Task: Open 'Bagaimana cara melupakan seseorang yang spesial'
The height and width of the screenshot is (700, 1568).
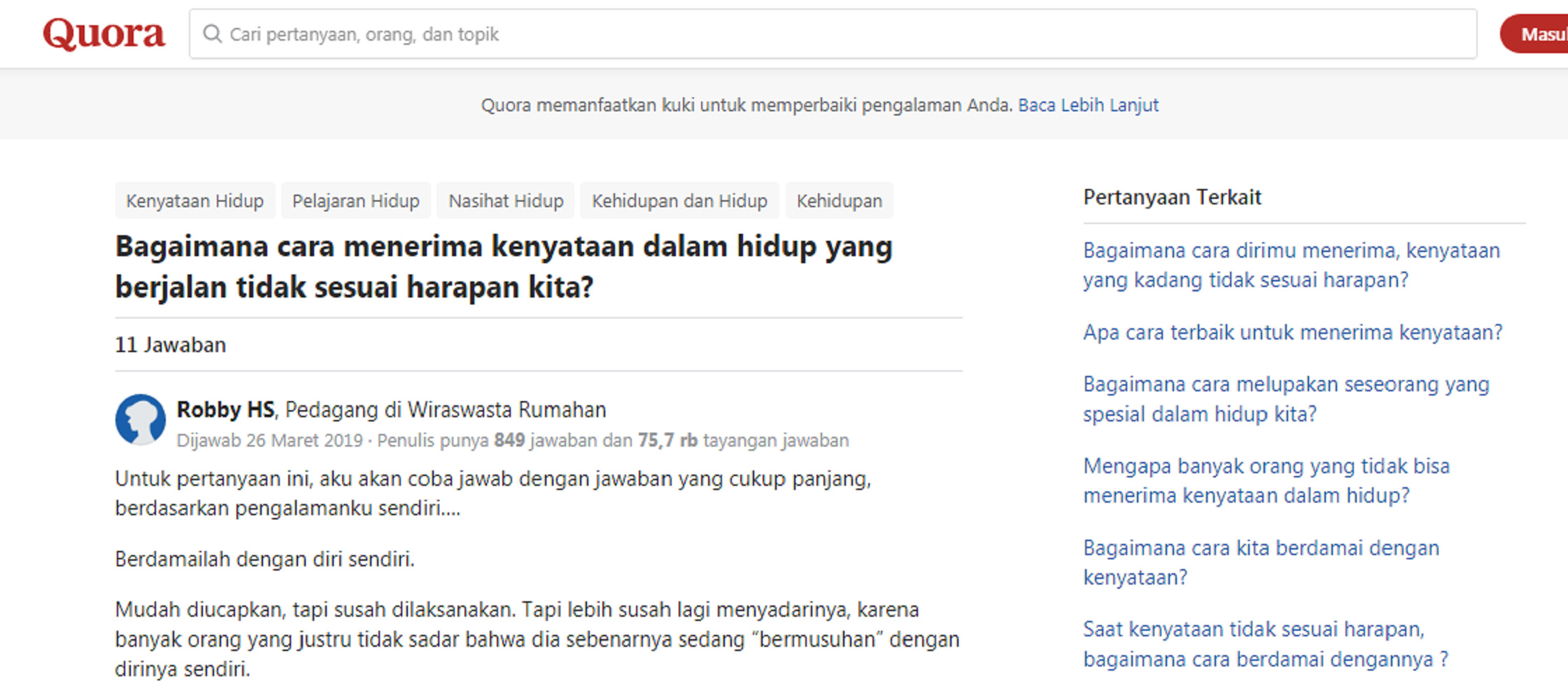Action: tap(1286, 399)
